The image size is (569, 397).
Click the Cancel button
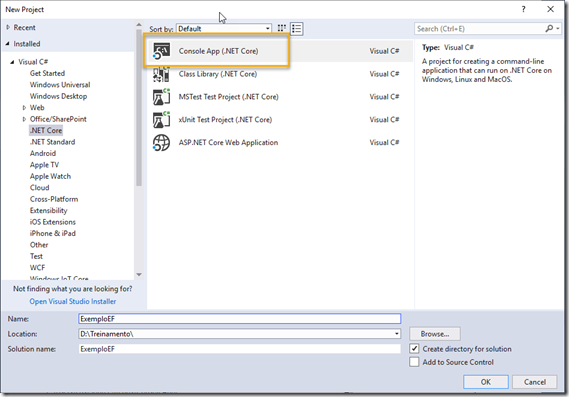tap(535, 382)
